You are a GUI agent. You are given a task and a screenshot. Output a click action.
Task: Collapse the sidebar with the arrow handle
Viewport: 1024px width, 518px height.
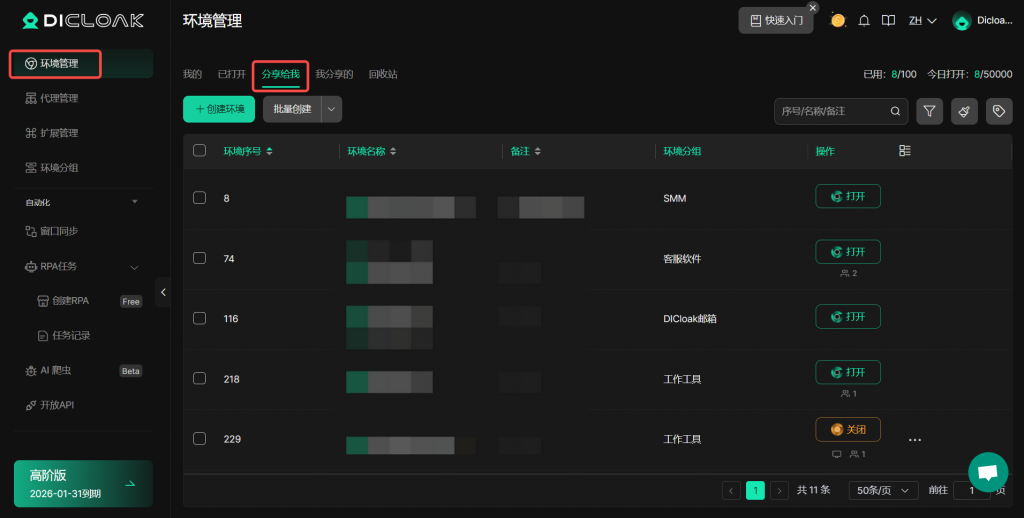coord(163,292)
